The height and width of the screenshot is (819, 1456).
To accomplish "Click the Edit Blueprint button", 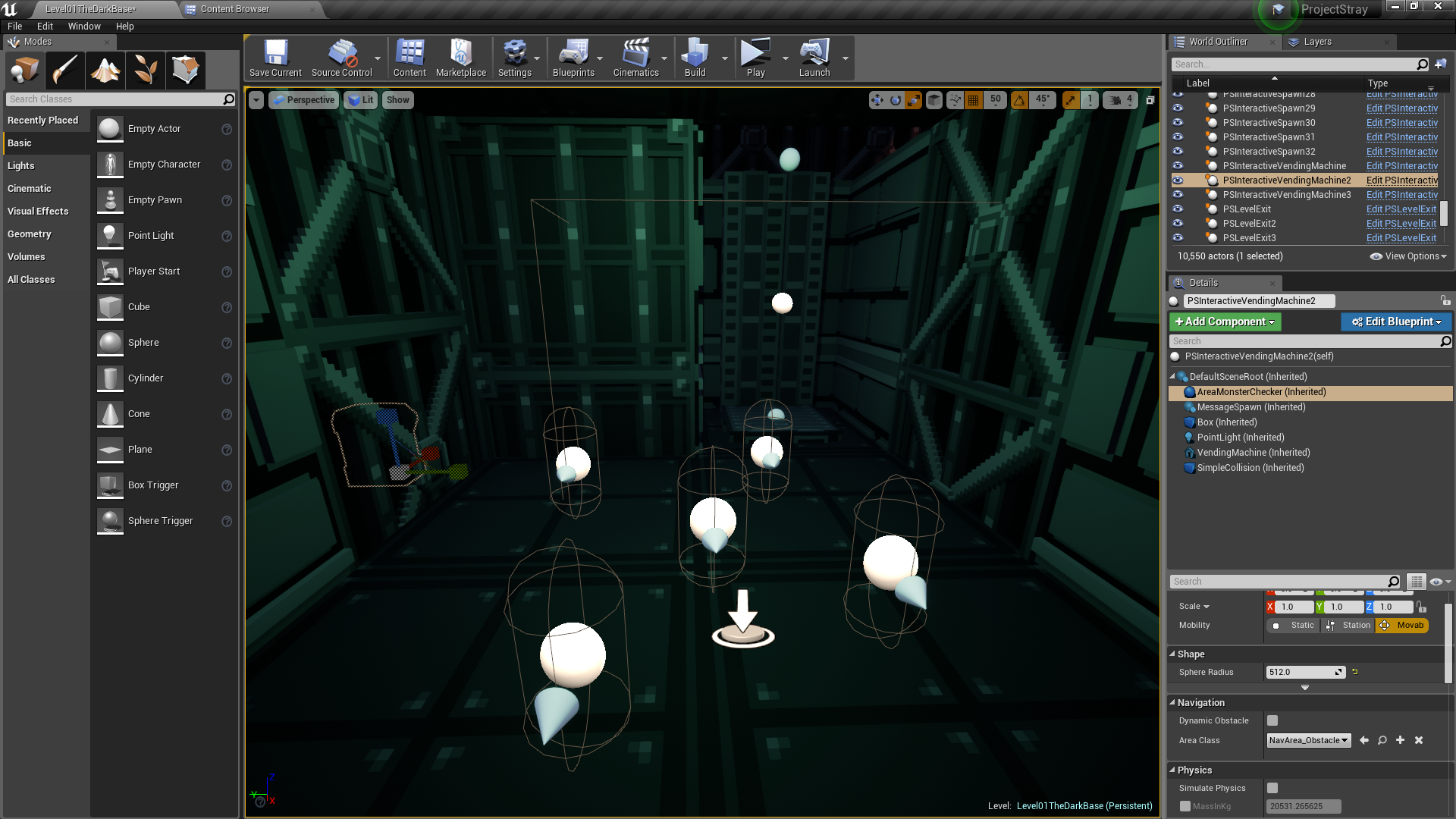I will [x=1395, y=322].
